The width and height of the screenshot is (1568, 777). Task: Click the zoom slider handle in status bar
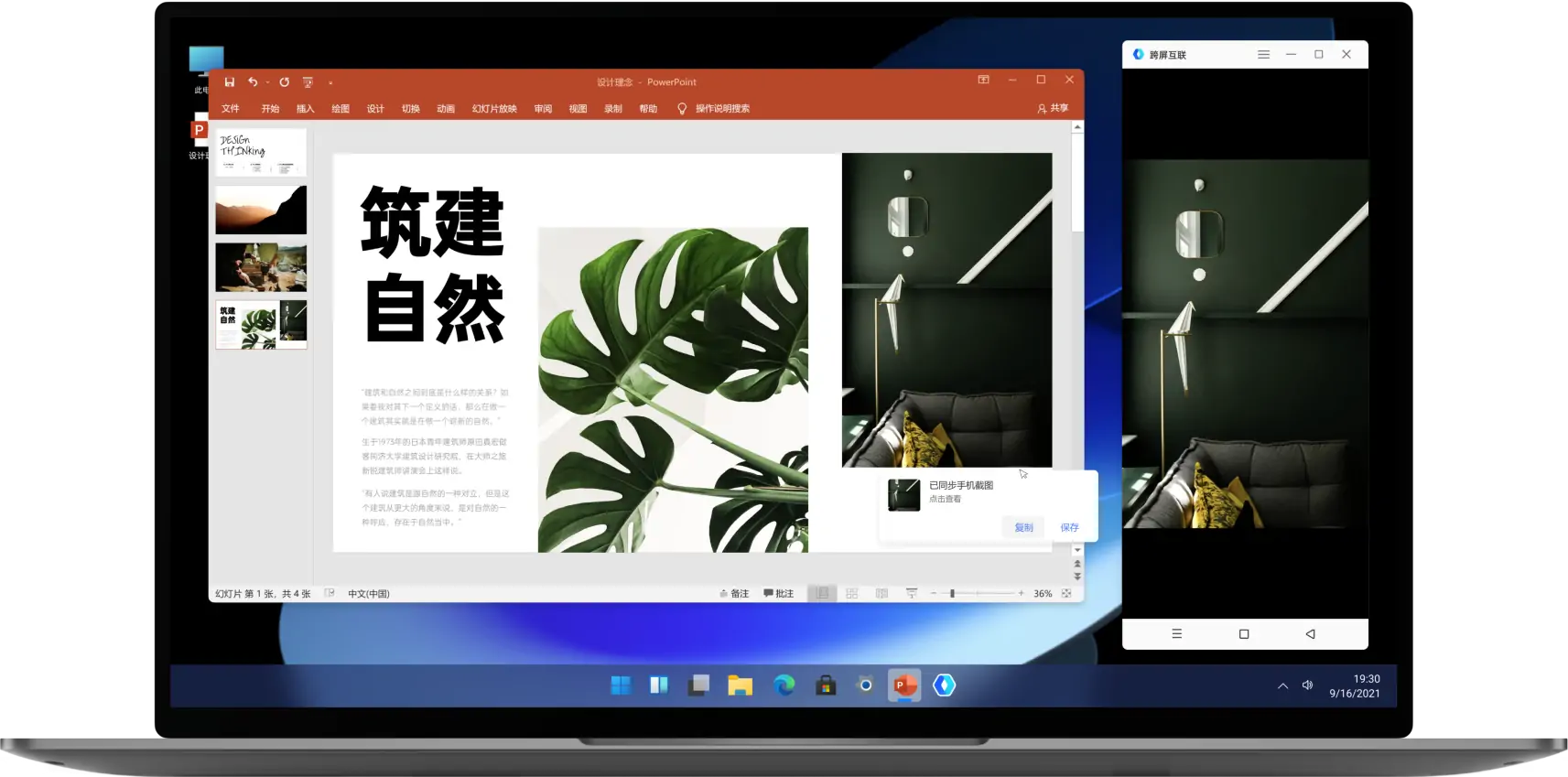pyautogui.click(x=952, y=594)
